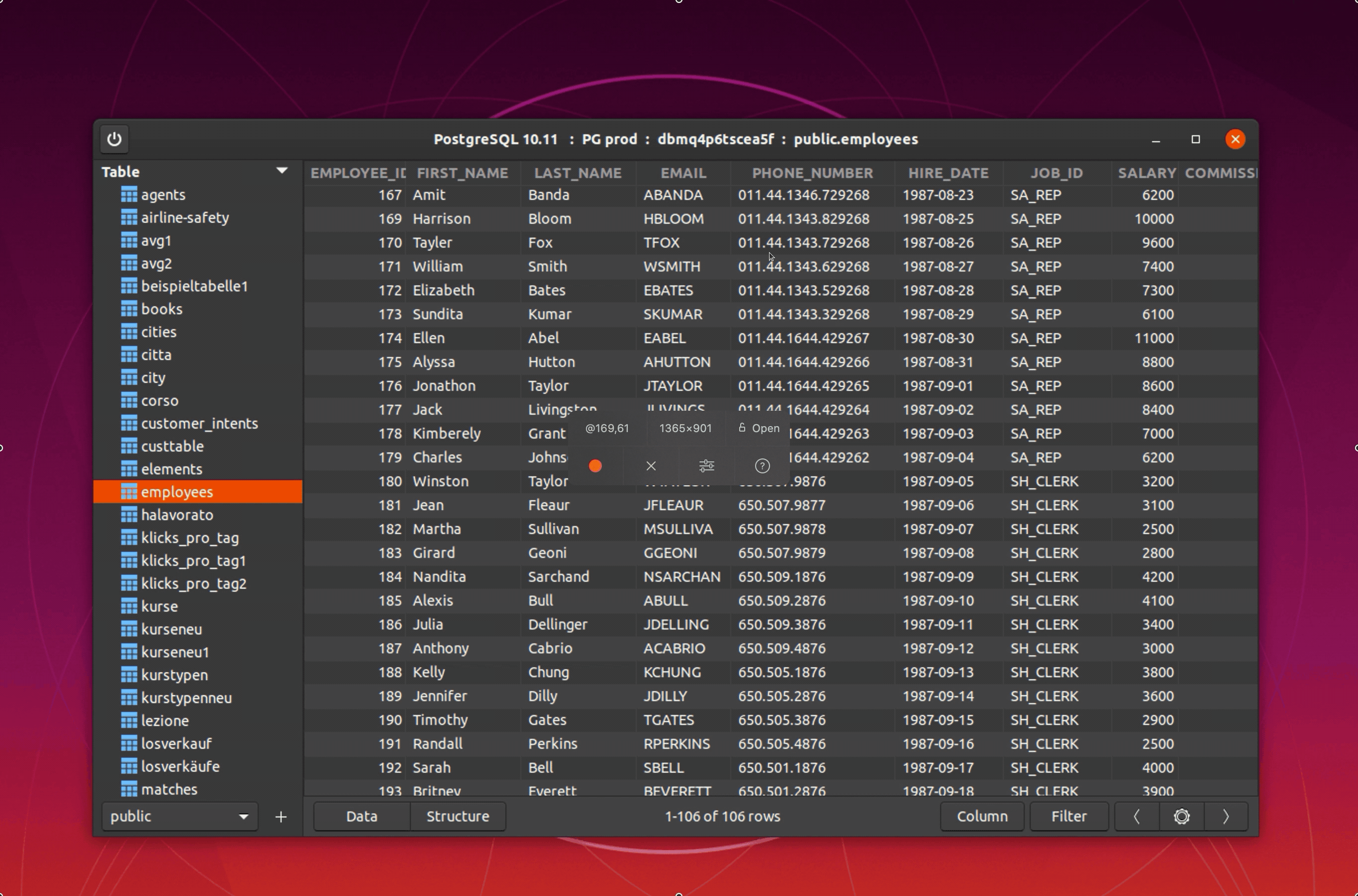This screenshot has width=1358, height=896.
Task: Select the Structure tab
Action: point(456,817)
